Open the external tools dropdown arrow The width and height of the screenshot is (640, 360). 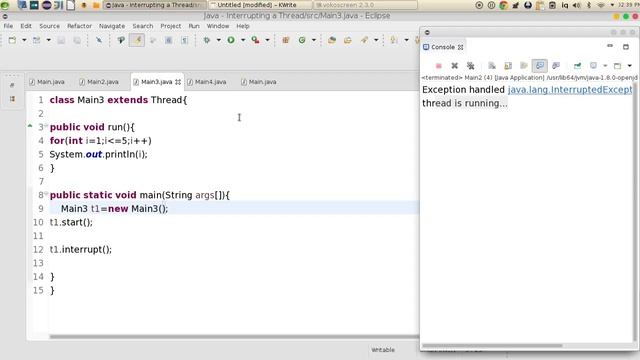tap(267, 40)
